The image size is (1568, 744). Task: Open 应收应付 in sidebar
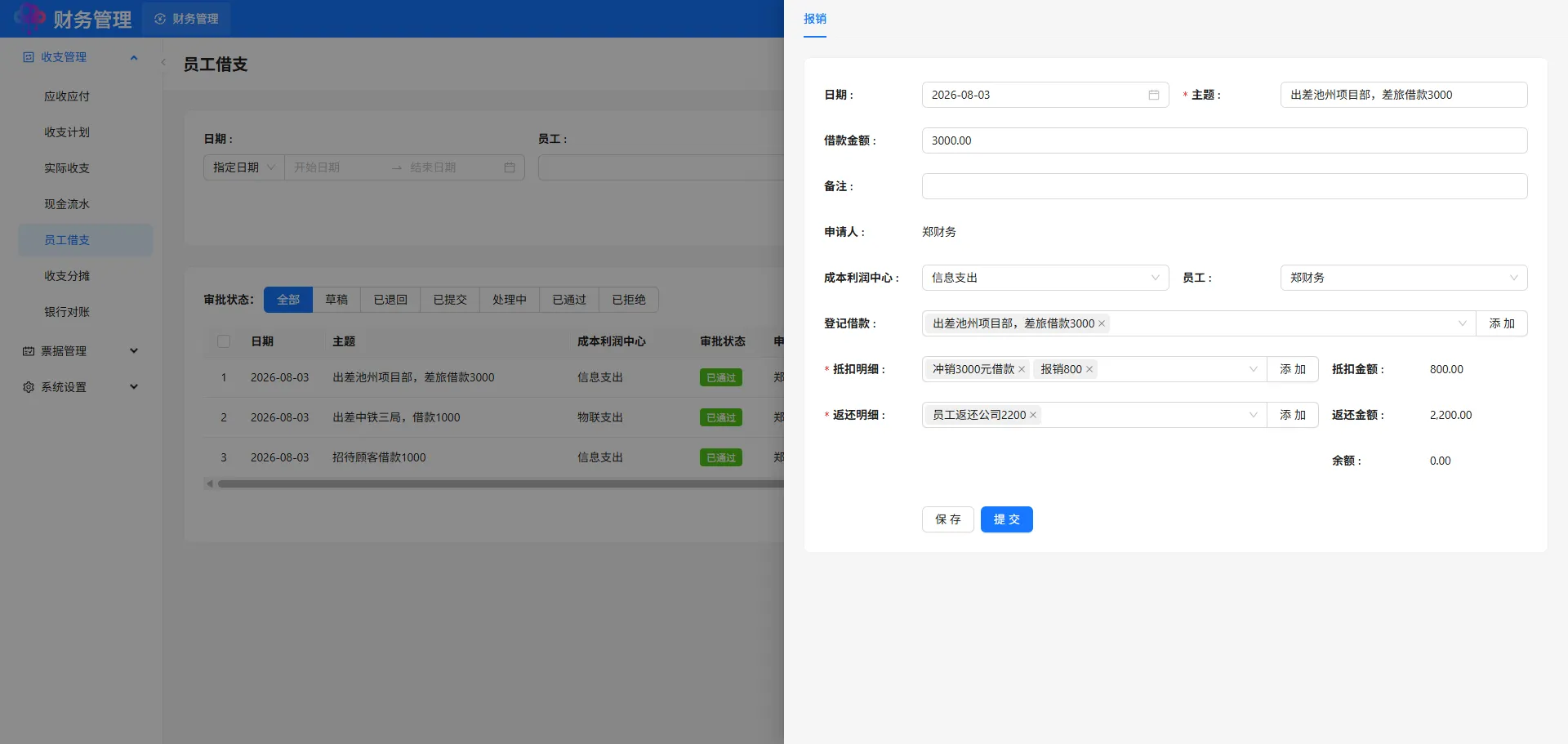point(85,96)
